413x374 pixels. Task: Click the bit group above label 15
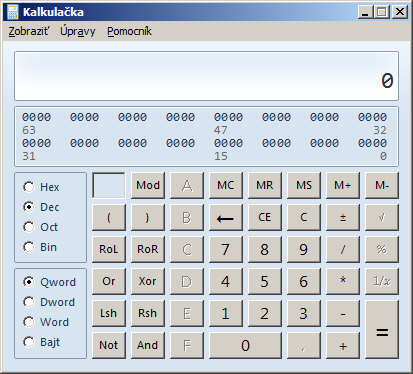(x=228, y=143)
